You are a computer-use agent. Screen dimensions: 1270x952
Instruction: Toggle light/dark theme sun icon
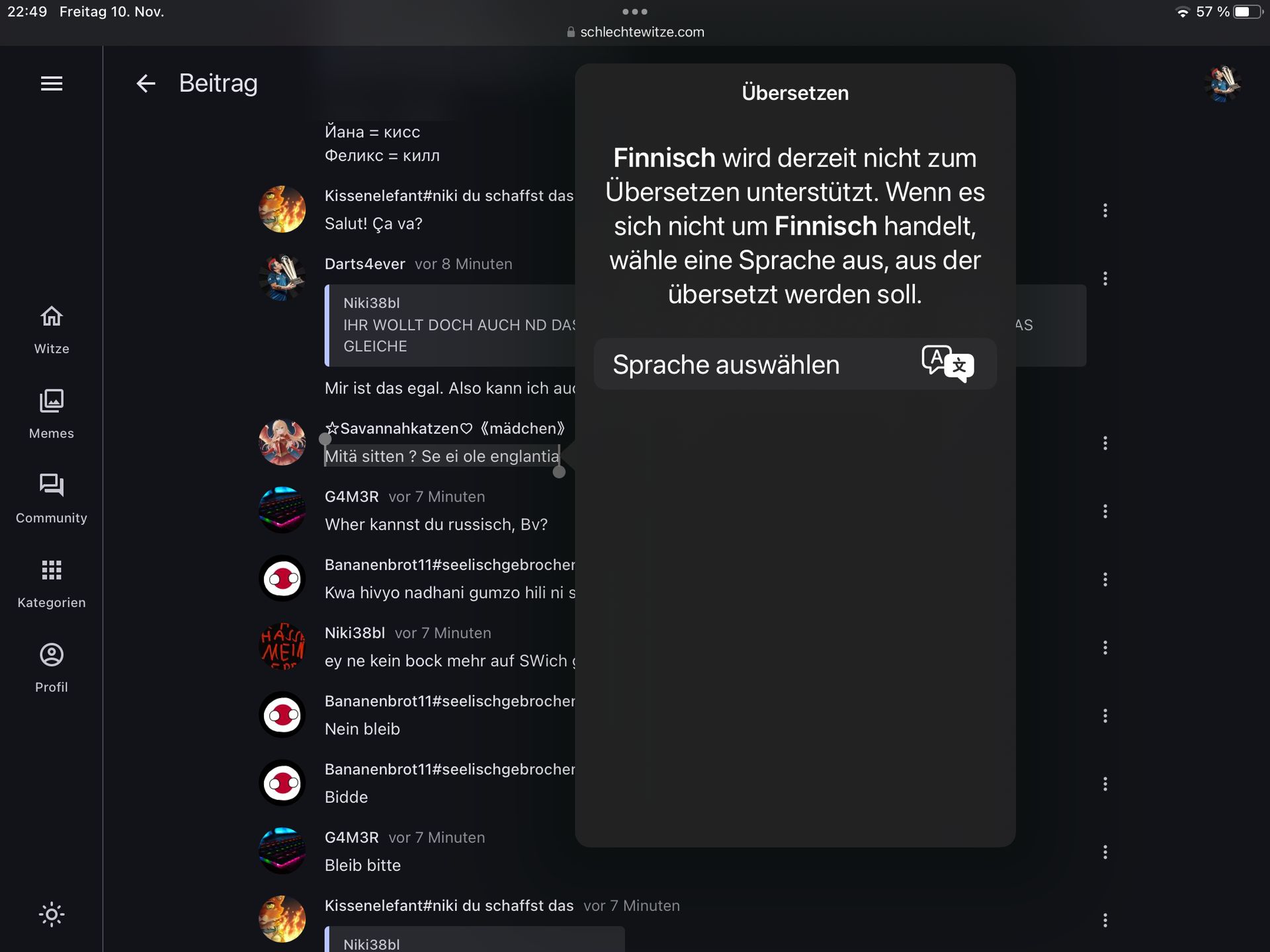[52, 914]
